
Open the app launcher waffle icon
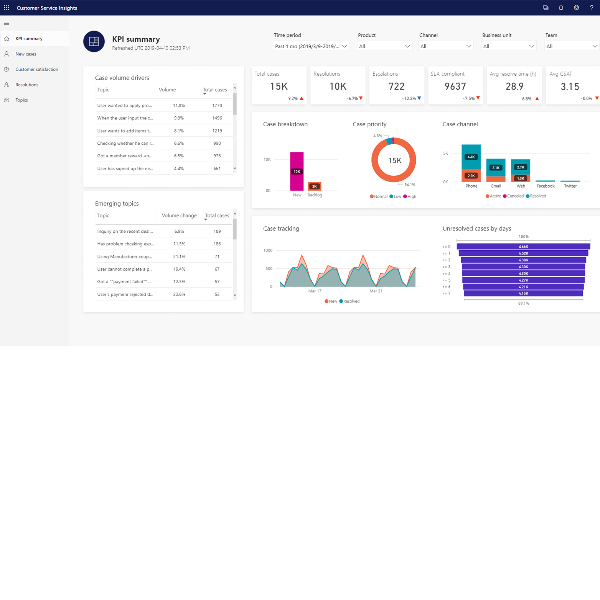(x=6, y=7)
